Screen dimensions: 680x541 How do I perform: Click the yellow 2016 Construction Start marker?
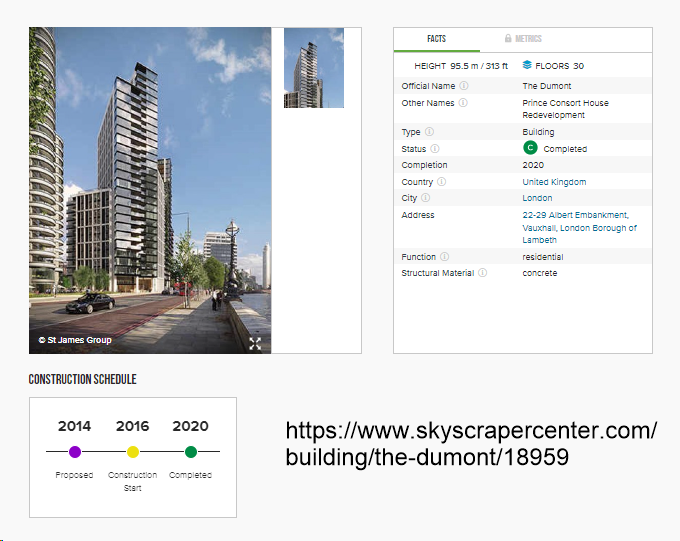133,452
